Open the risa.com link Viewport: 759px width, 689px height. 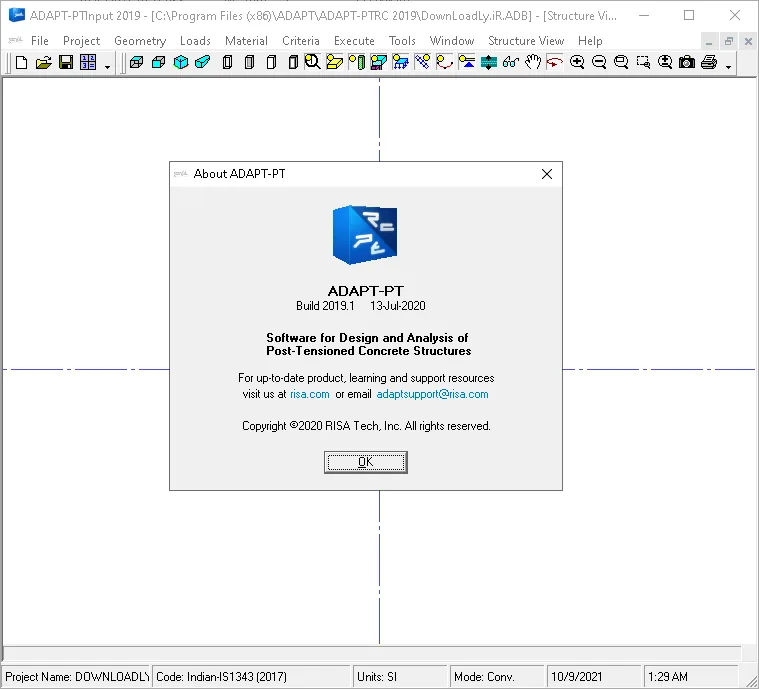[310, 394]
